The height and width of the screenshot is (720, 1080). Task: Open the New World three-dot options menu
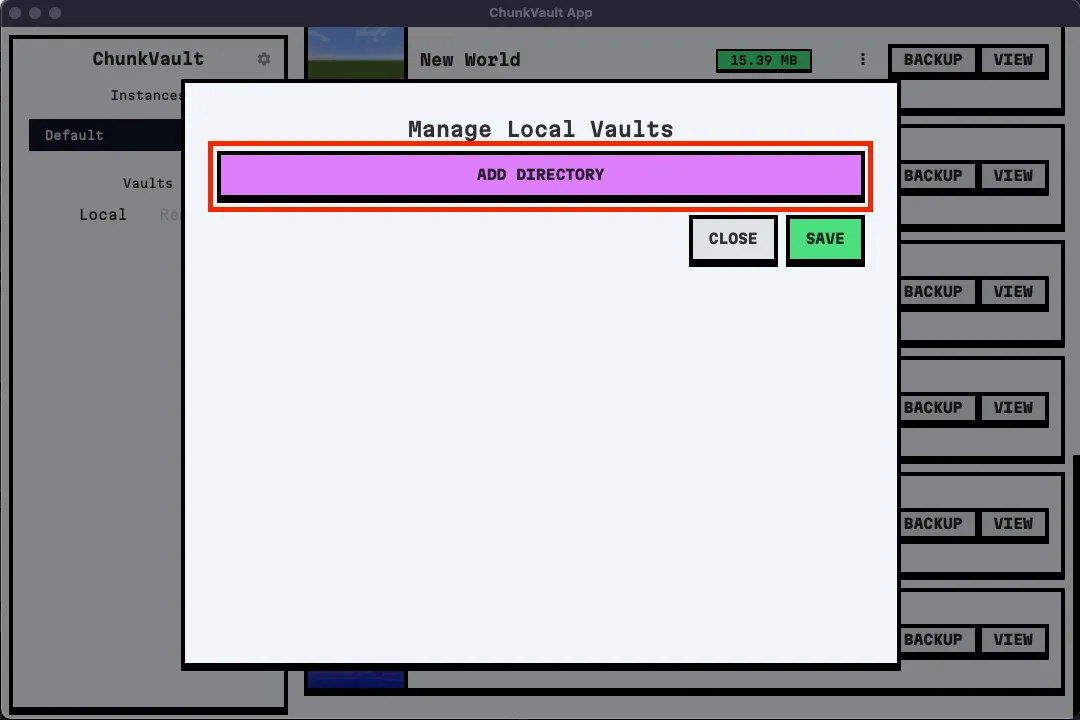[863, 59]
